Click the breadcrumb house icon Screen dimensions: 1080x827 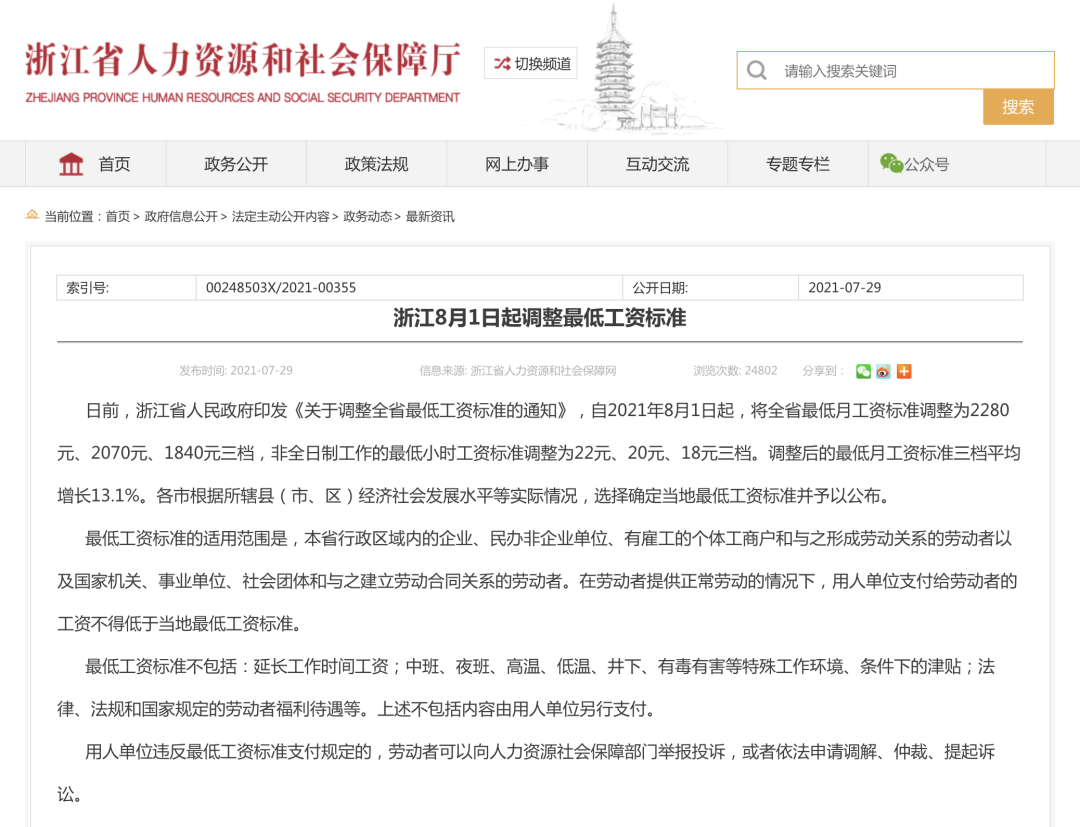click(x=32, y=215)
